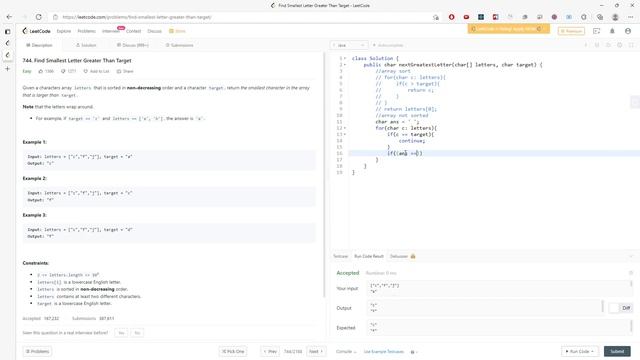Select the Run Code Result tab
Screen dimensions: 640x360
(369, 256)
